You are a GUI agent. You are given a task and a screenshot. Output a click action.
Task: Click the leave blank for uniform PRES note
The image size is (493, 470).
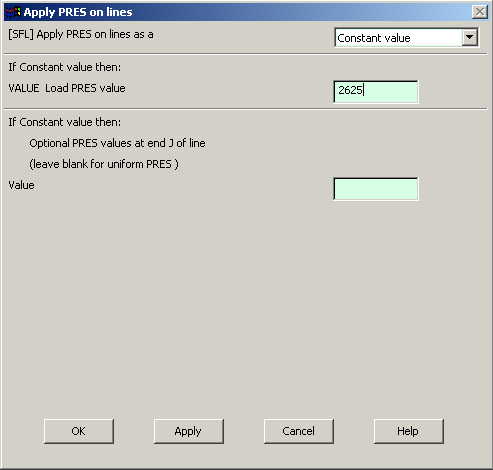pyautogui.click(x=104, y=164)
